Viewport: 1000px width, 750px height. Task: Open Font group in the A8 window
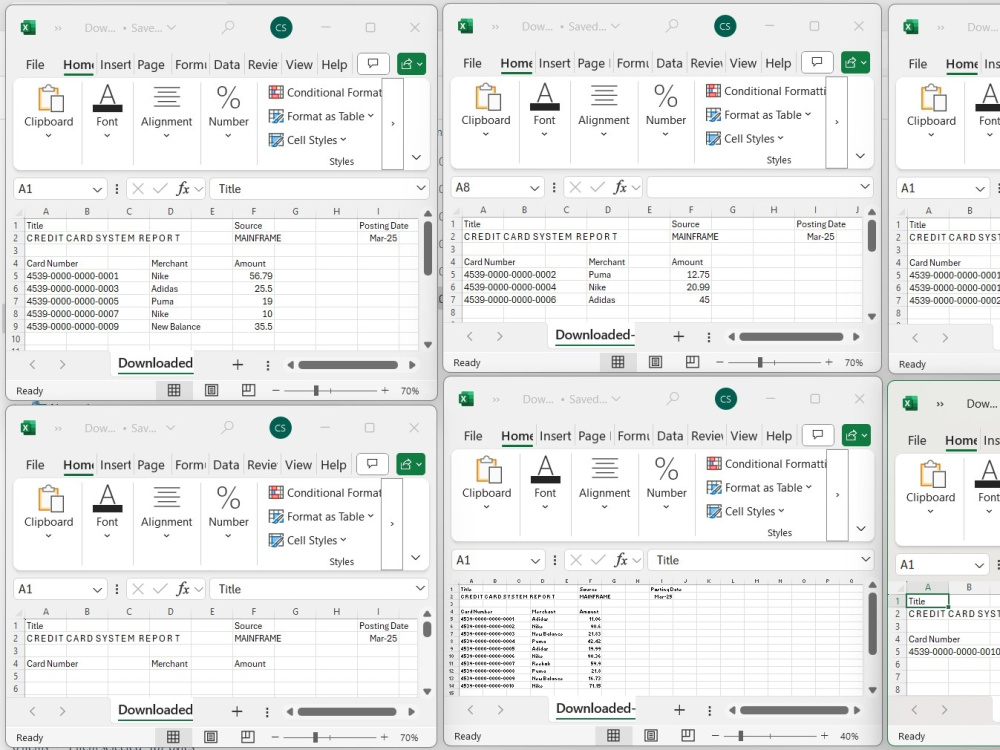coord(545,110)
